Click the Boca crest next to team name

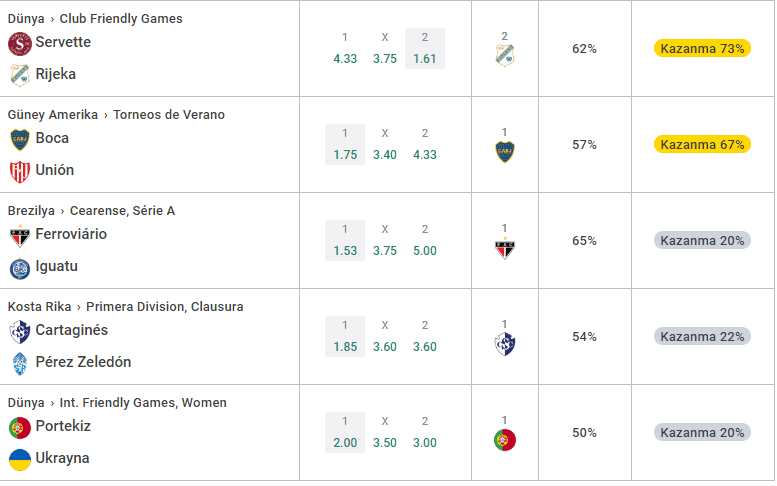20,140
